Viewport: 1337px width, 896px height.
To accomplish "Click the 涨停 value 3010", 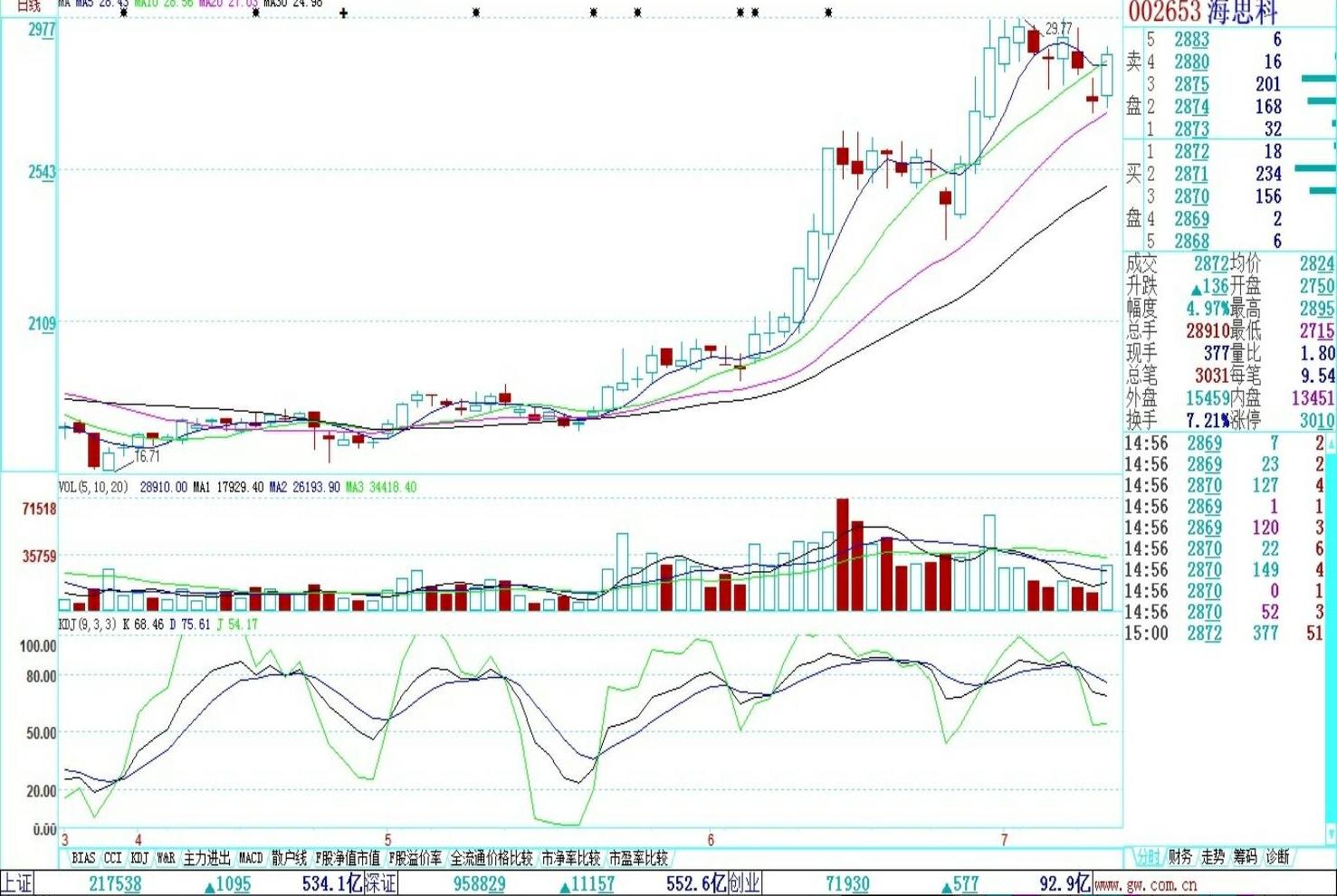I will click(1317, 421).
